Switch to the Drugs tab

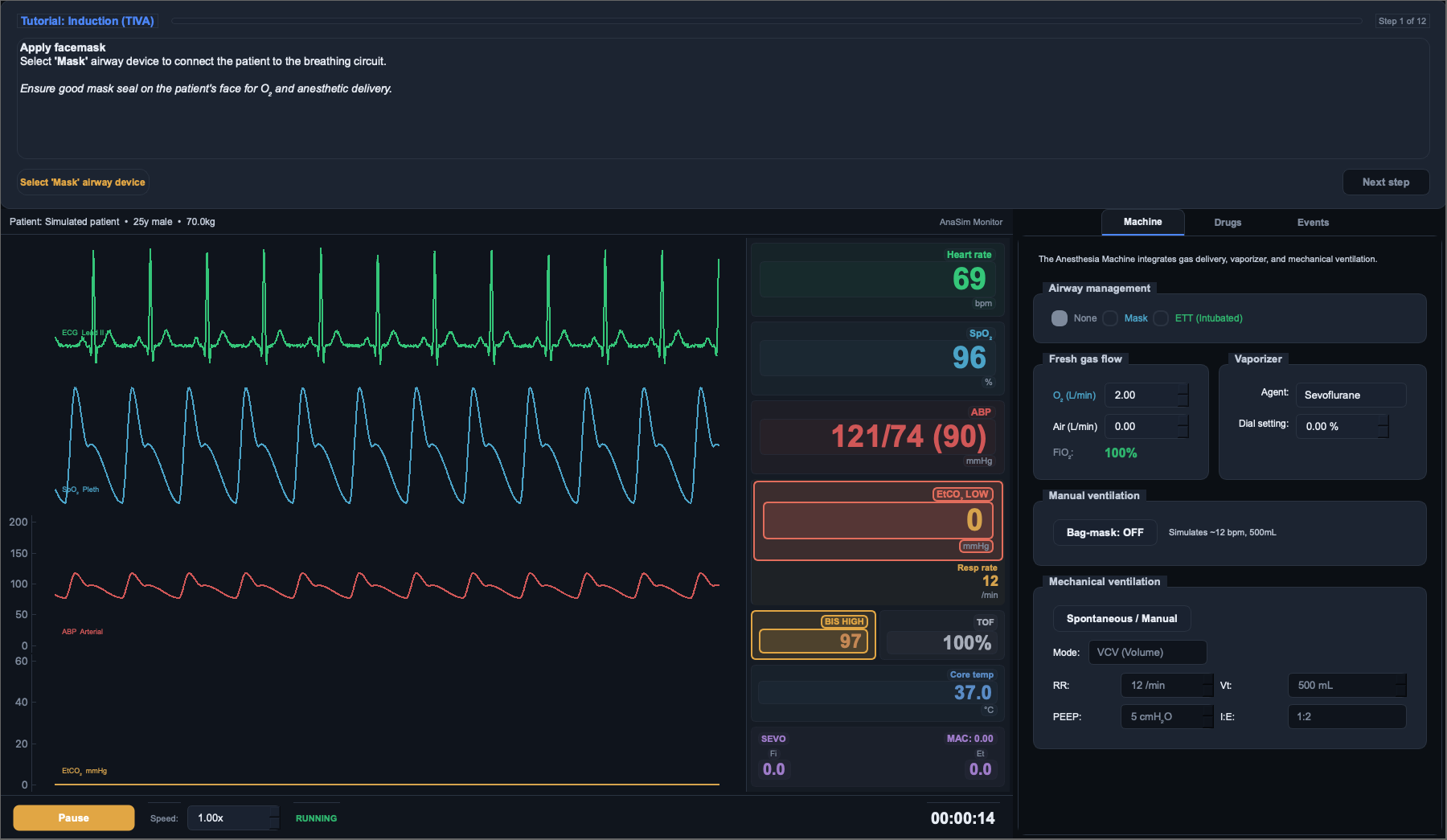(1228, 223)
